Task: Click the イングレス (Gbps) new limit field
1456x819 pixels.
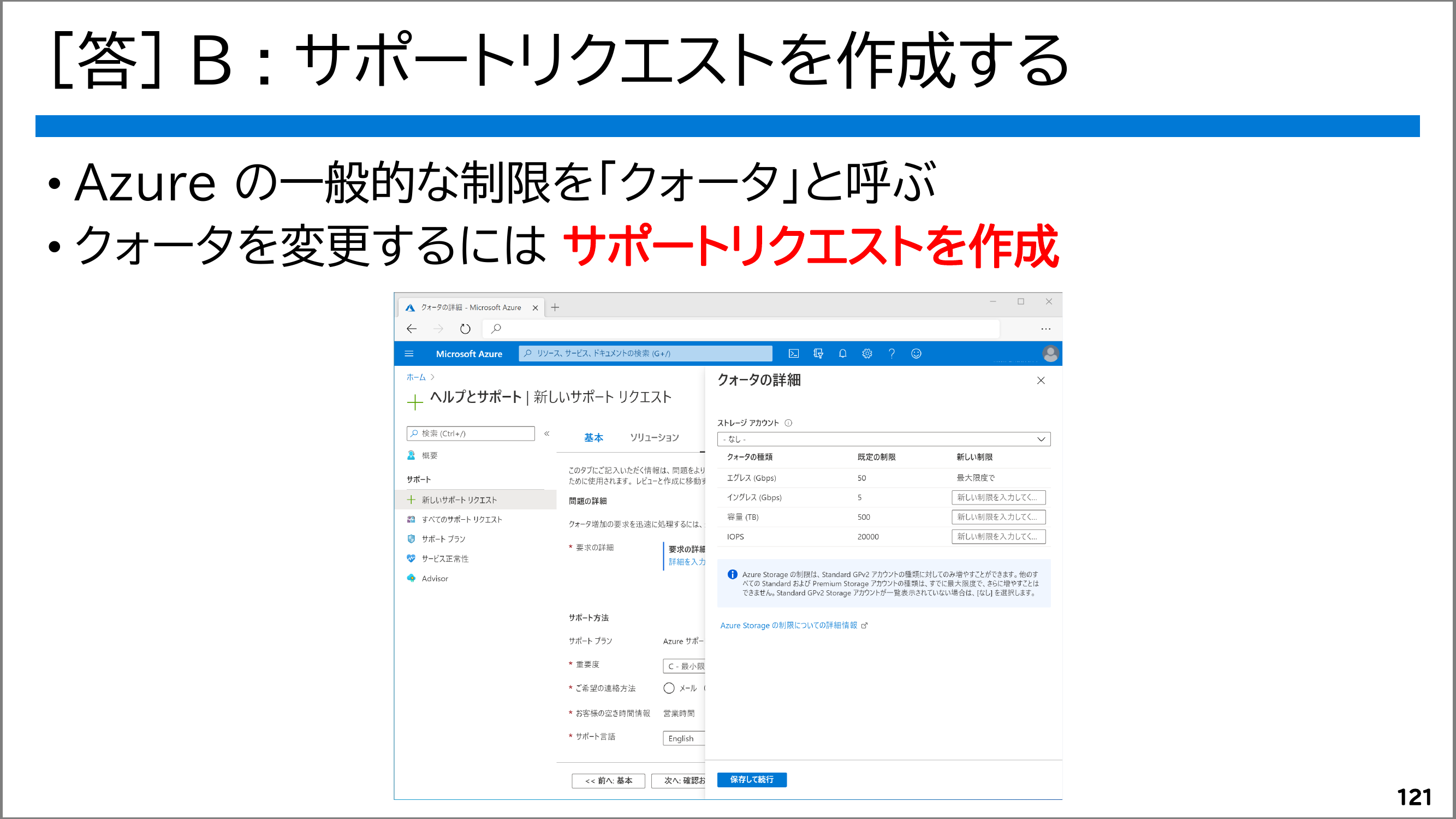Action: click(x=997, y=497)
